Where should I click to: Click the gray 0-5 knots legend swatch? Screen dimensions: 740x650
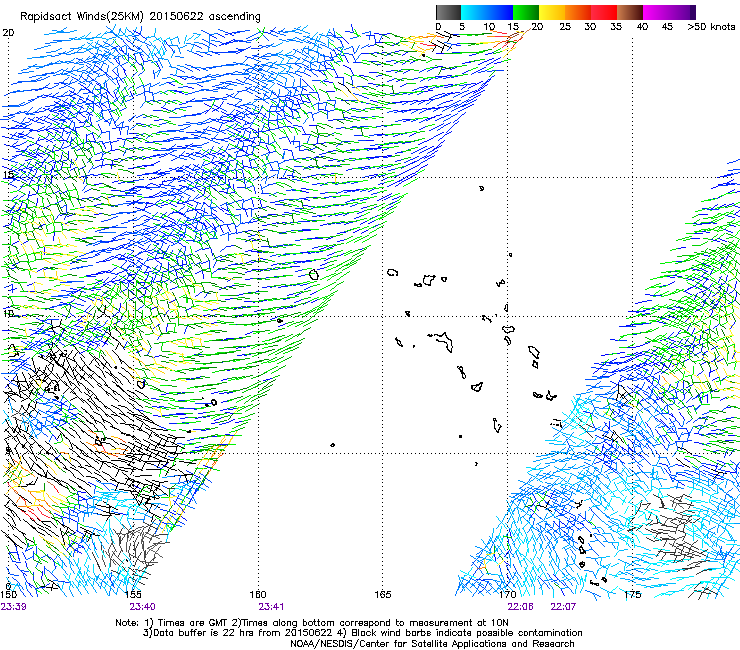point(448,12)
